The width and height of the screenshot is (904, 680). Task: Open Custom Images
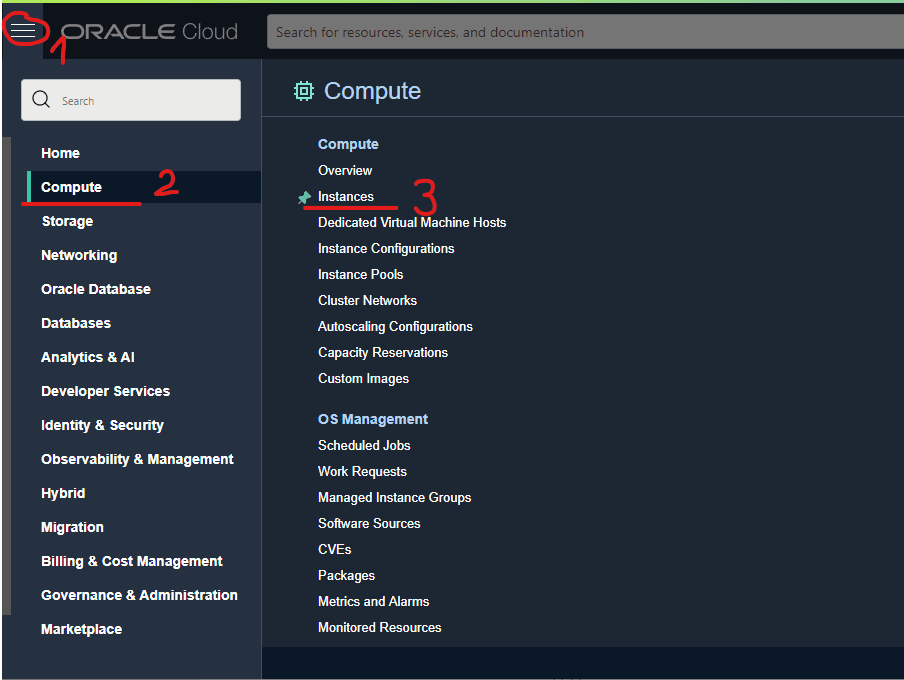(x=364, y=378)
